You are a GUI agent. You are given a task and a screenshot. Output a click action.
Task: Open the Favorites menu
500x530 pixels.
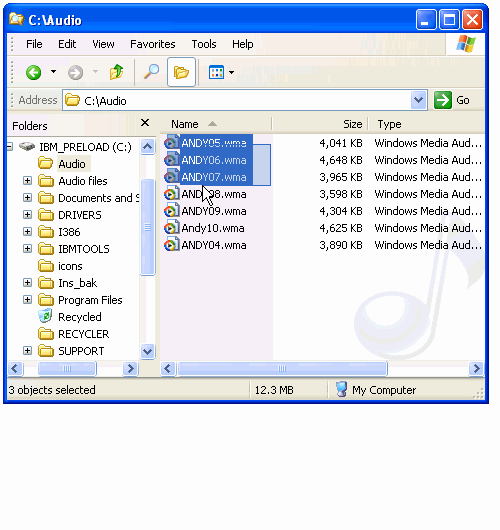coord(152,44)
